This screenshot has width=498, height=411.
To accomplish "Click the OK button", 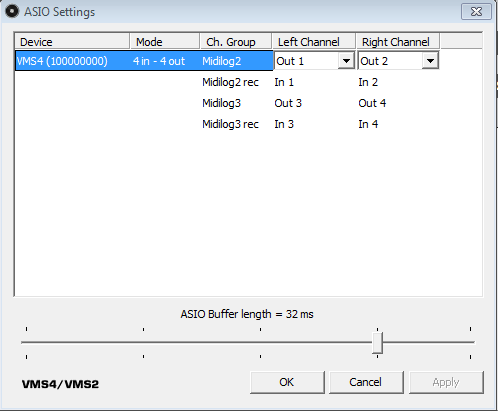I will [287, 382].
